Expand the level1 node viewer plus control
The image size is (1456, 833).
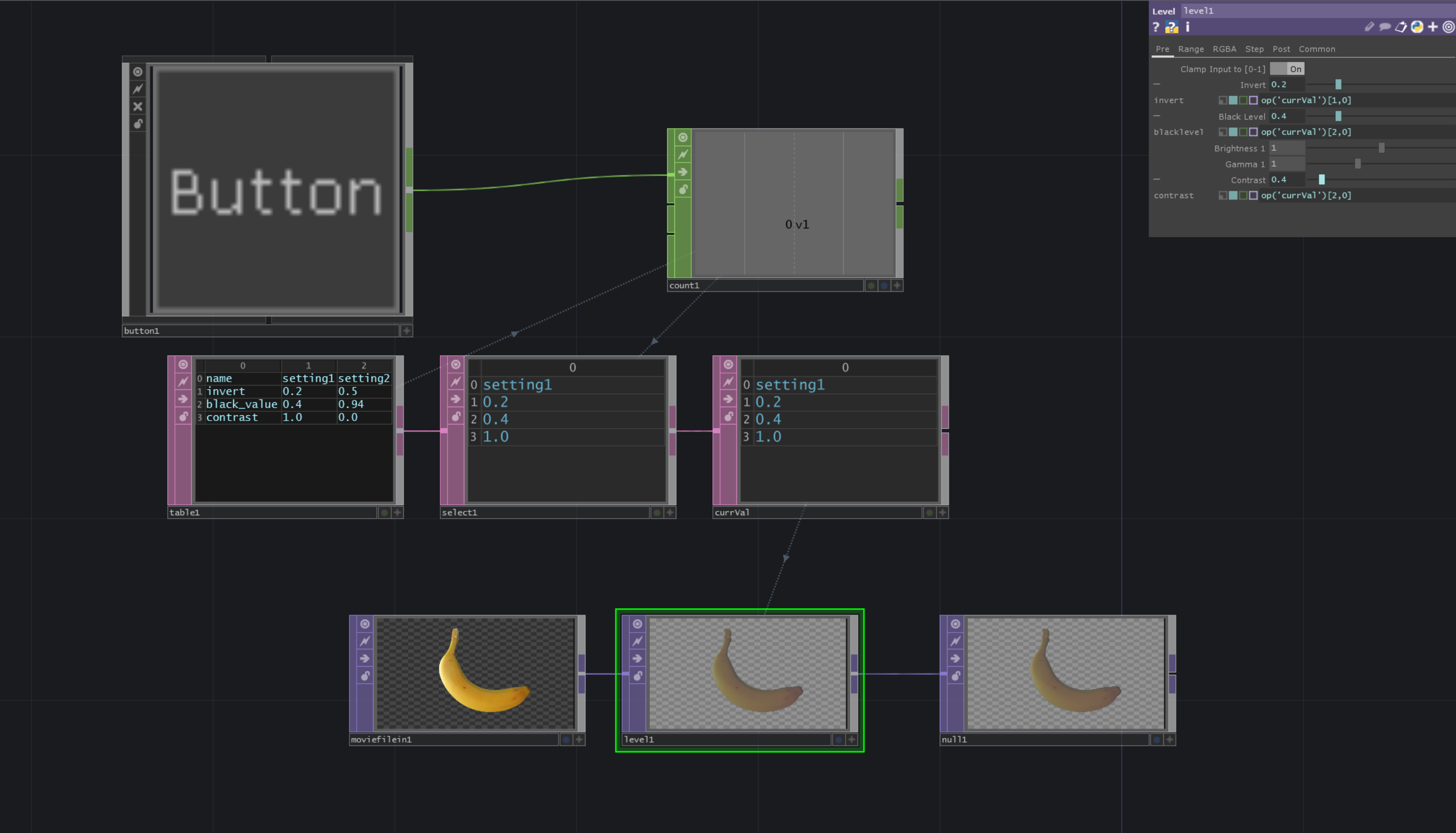(852, 739)
